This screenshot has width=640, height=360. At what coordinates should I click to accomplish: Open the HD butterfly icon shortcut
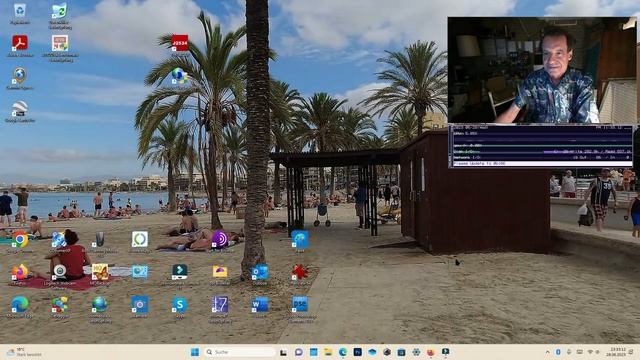[100, 272]
